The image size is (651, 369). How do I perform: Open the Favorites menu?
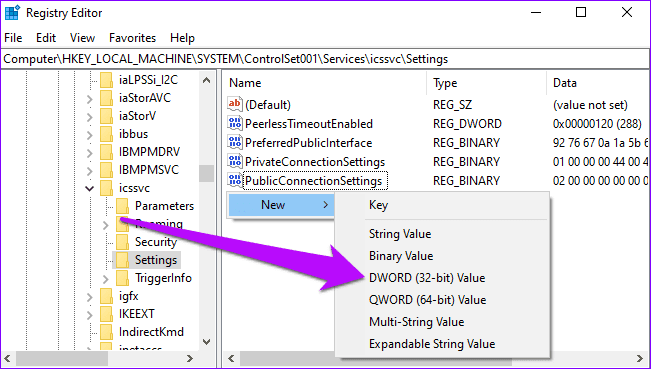[132, 38]
